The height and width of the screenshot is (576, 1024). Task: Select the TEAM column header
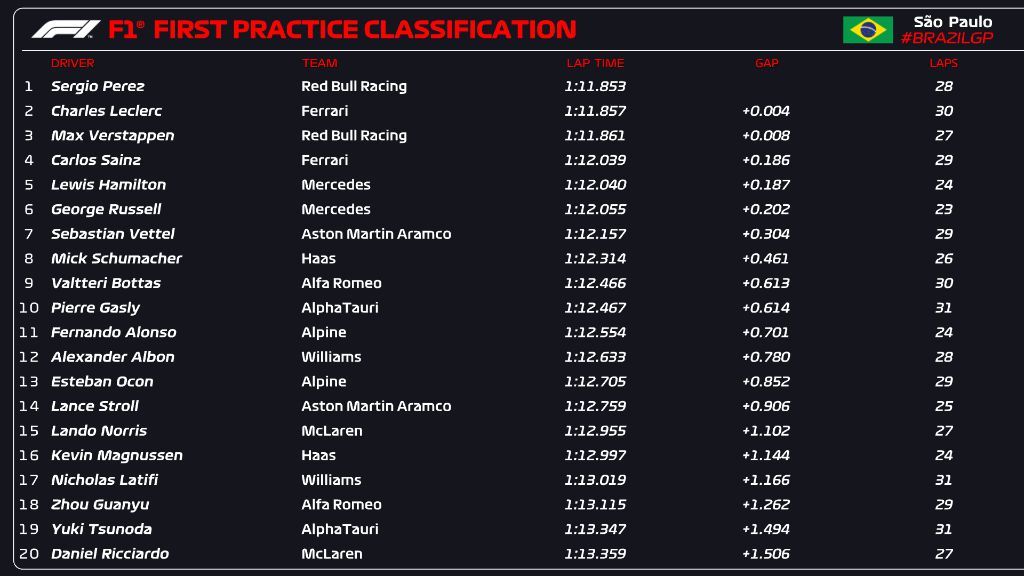click(x=320, y=63)
